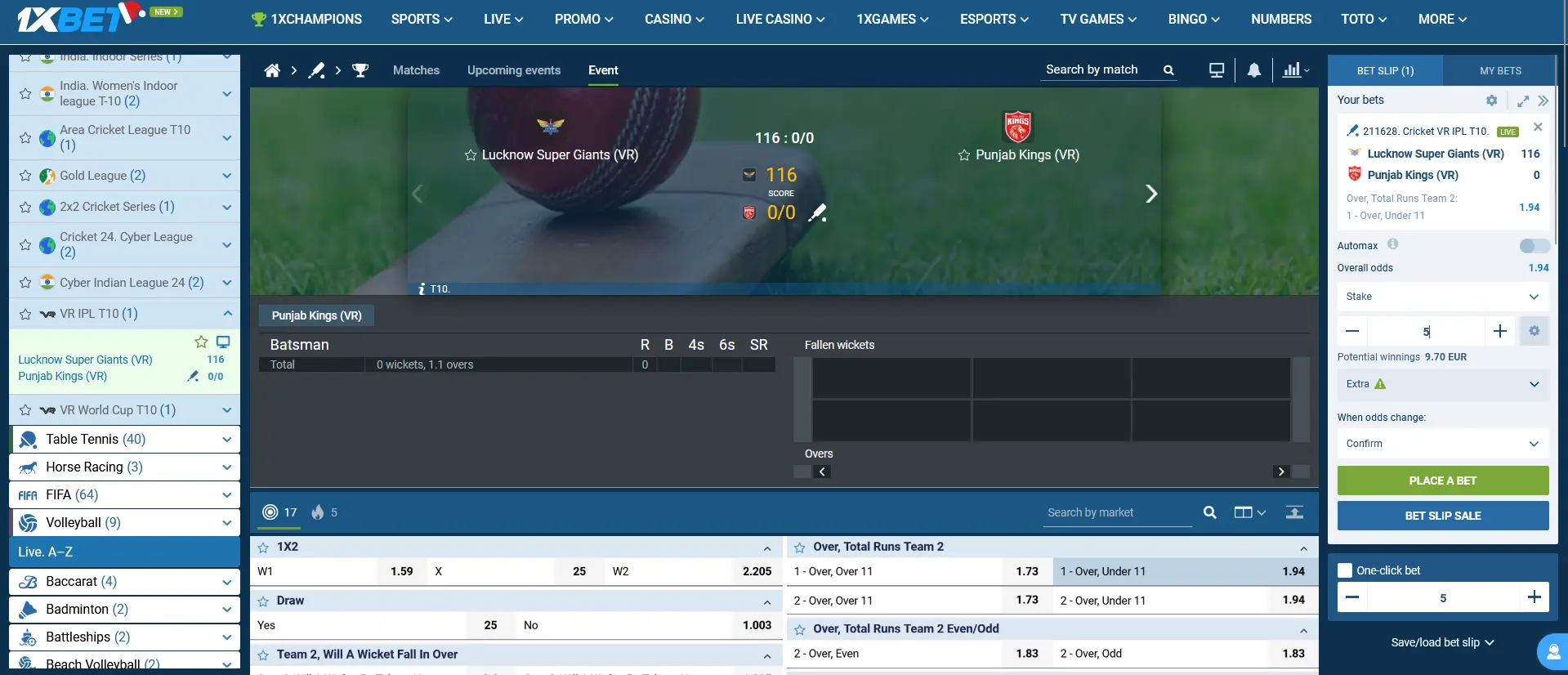This screenshot has width=1568, height=675.
Task: Open the LIVE CASINO menu
Action: (780, 19)
